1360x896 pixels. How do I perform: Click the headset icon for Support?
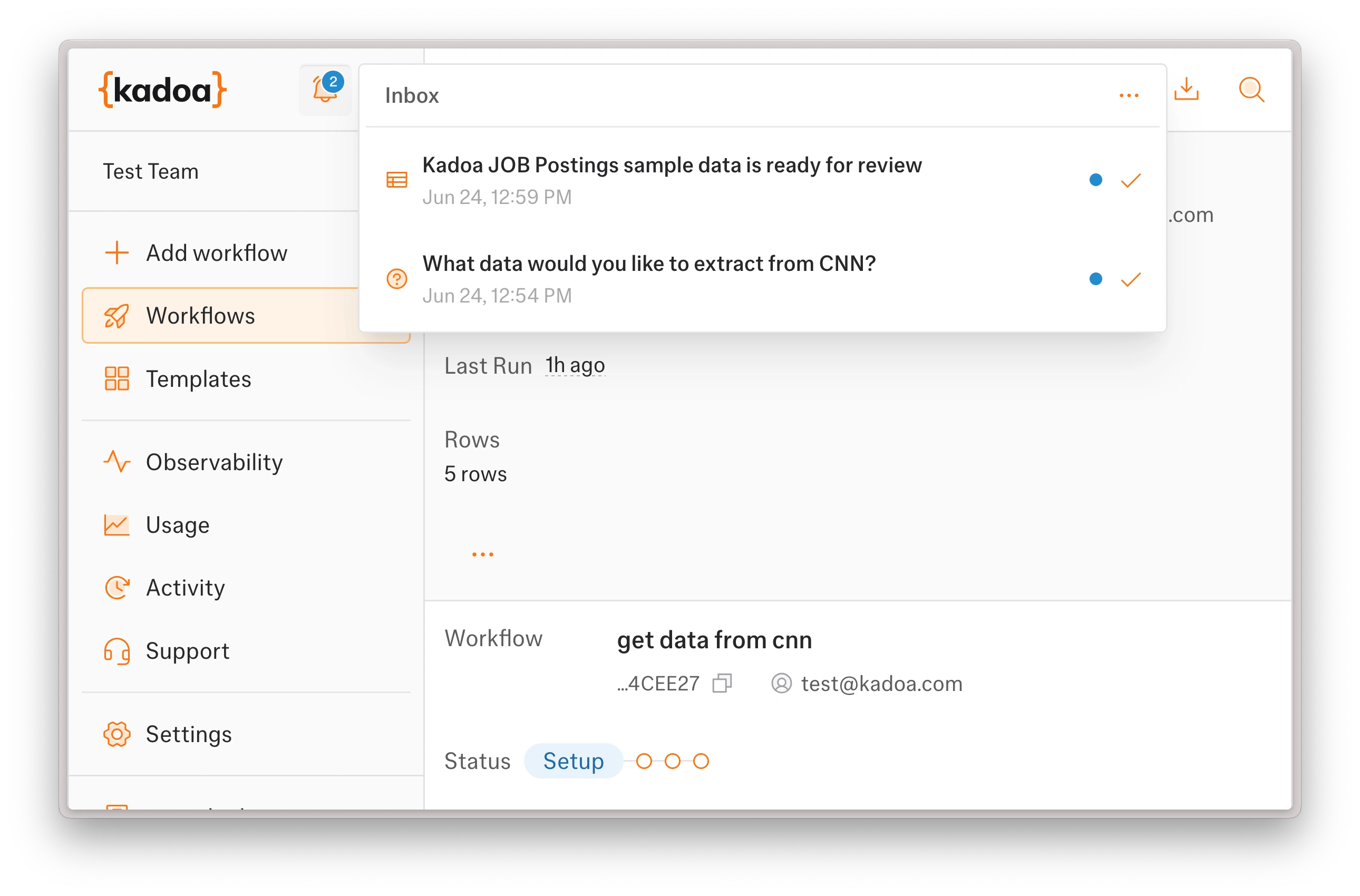tap(117, 651)
